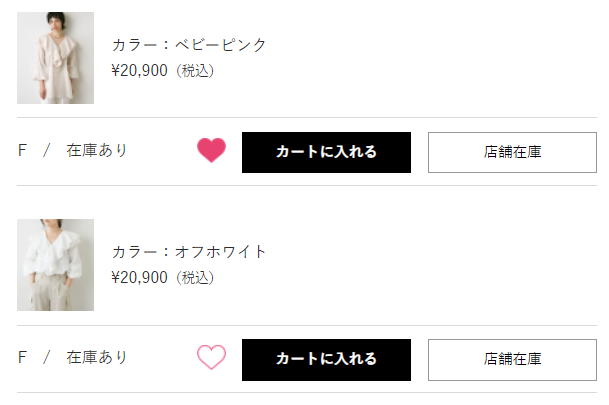Add the baby pink blouse to cart
The image size is (609, 405).
coord(326,152)
